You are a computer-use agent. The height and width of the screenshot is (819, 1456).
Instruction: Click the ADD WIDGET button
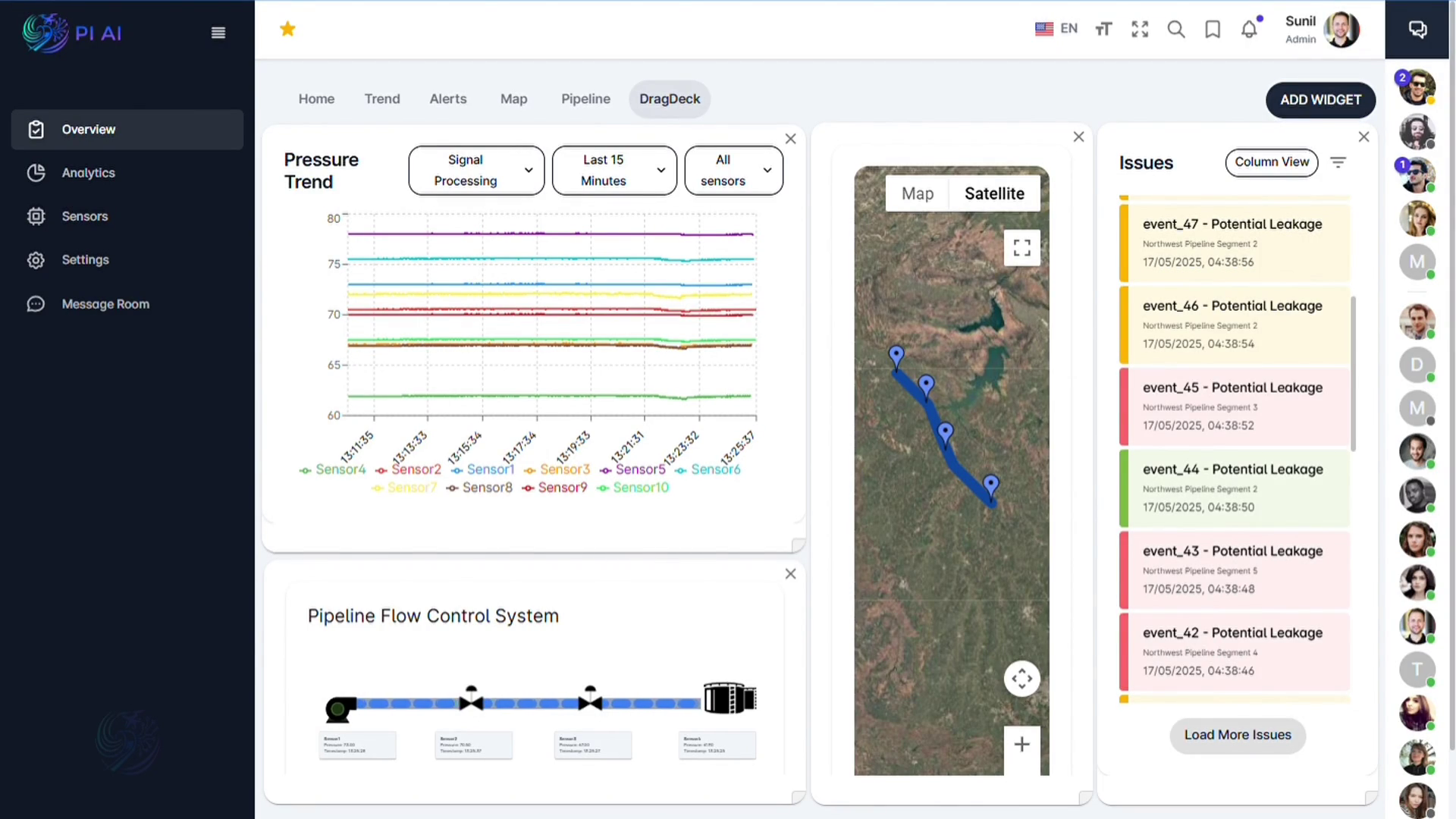tap(1320, 99)
